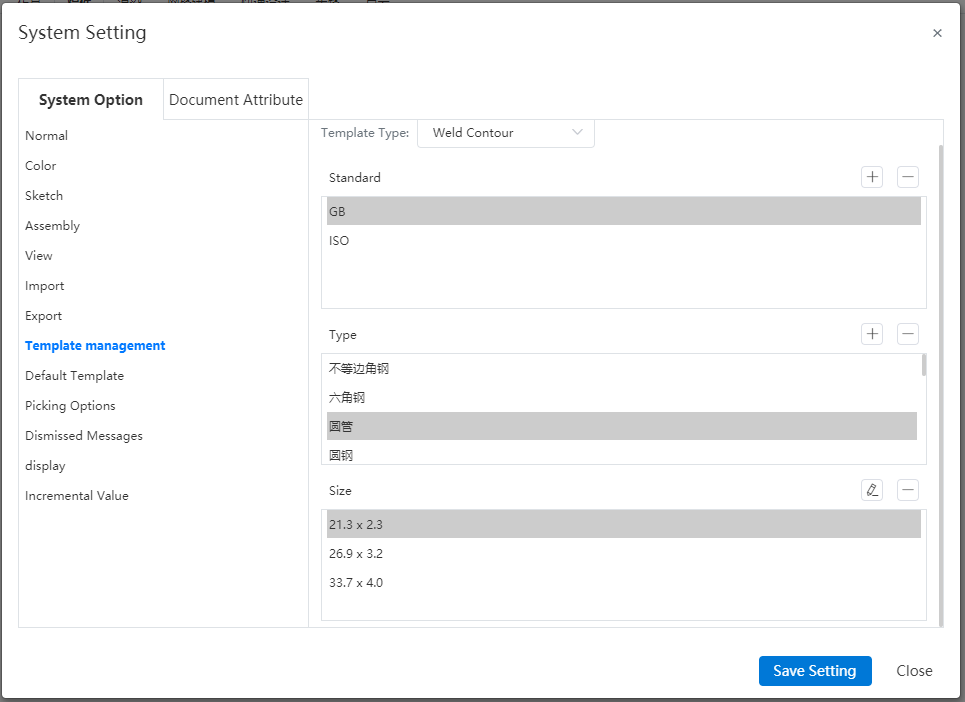
Task: Switch to Document Attribute tab
Action: pyautogui.click(x=236, y=100)
